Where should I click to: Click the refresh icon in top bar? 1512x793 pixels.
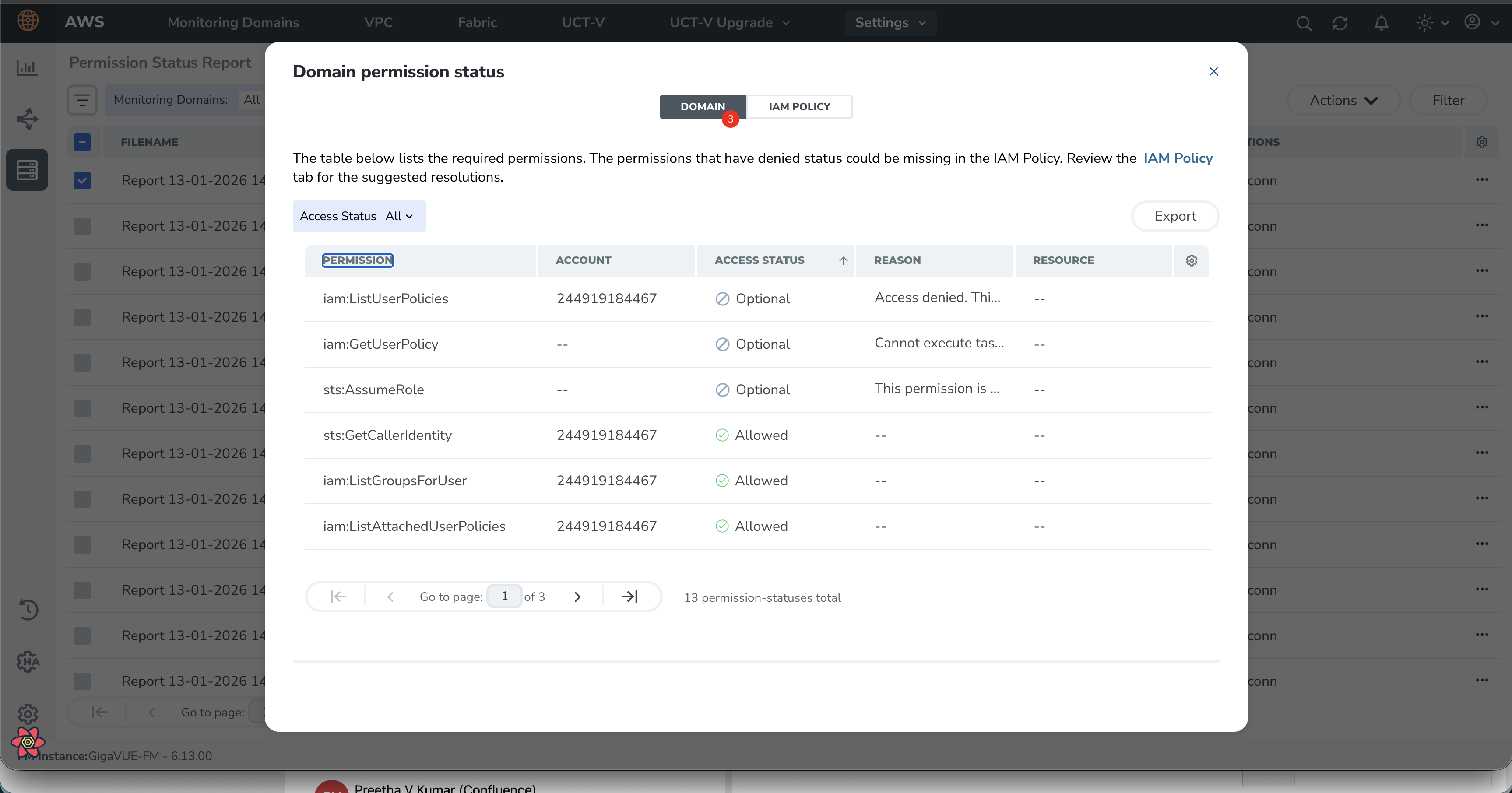click(1340, 23)
